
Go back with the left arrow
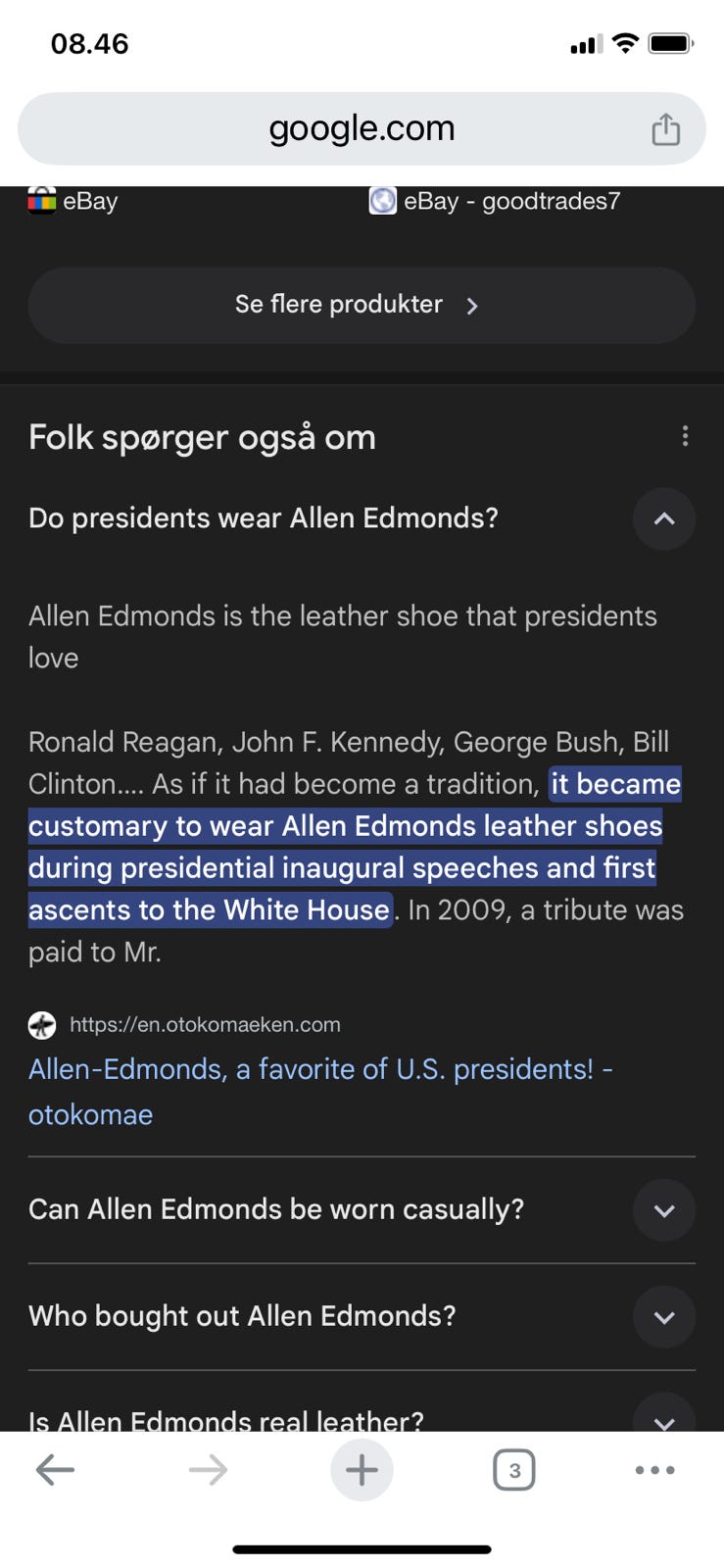click(55, 1469)
